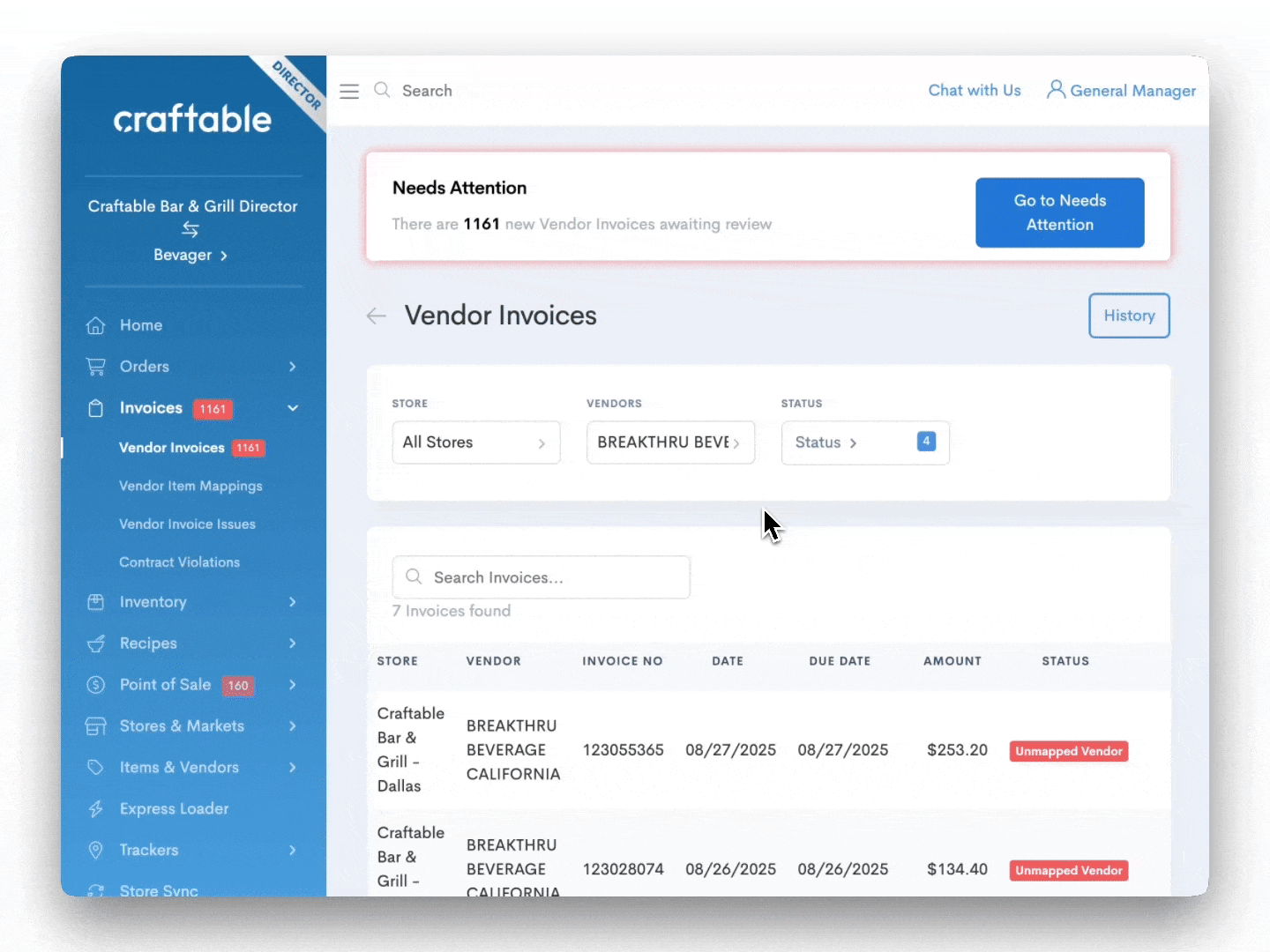Image resolution: width=1270 pixels, height=952 pixels.
Task: Click Go to Needs Attention button
Action: [x=1060, y=212]
